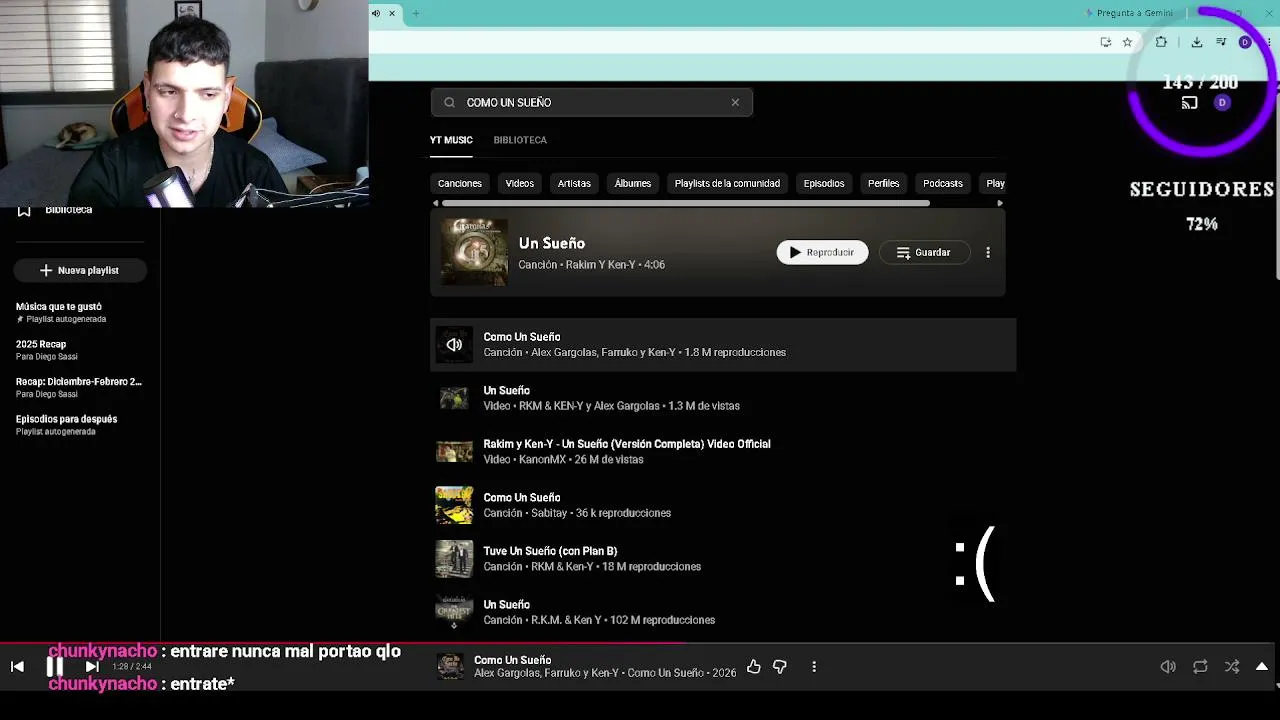
Task: Skip to the next track
Action: 92,666
